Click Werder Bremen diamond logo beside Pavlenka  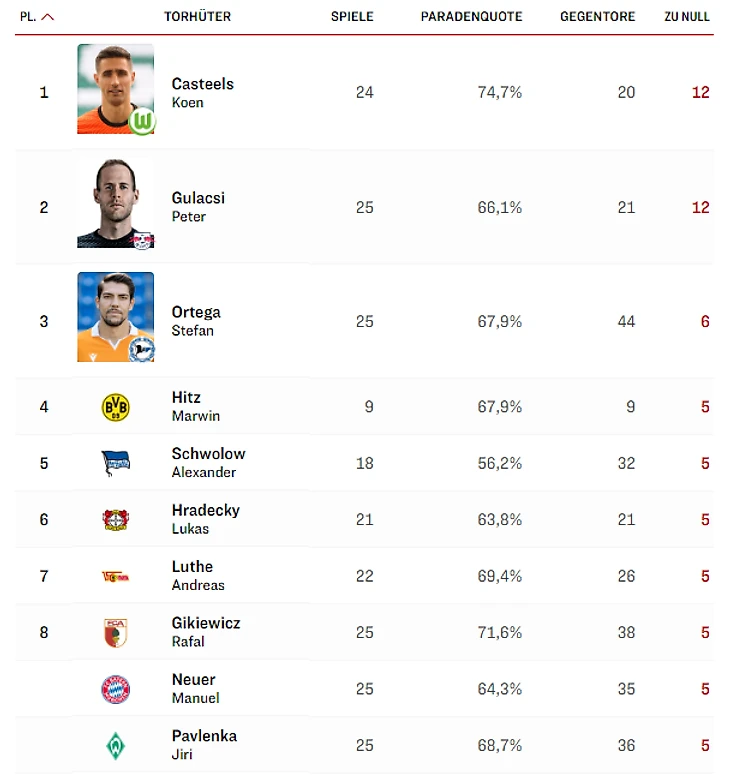coord(116,745)
